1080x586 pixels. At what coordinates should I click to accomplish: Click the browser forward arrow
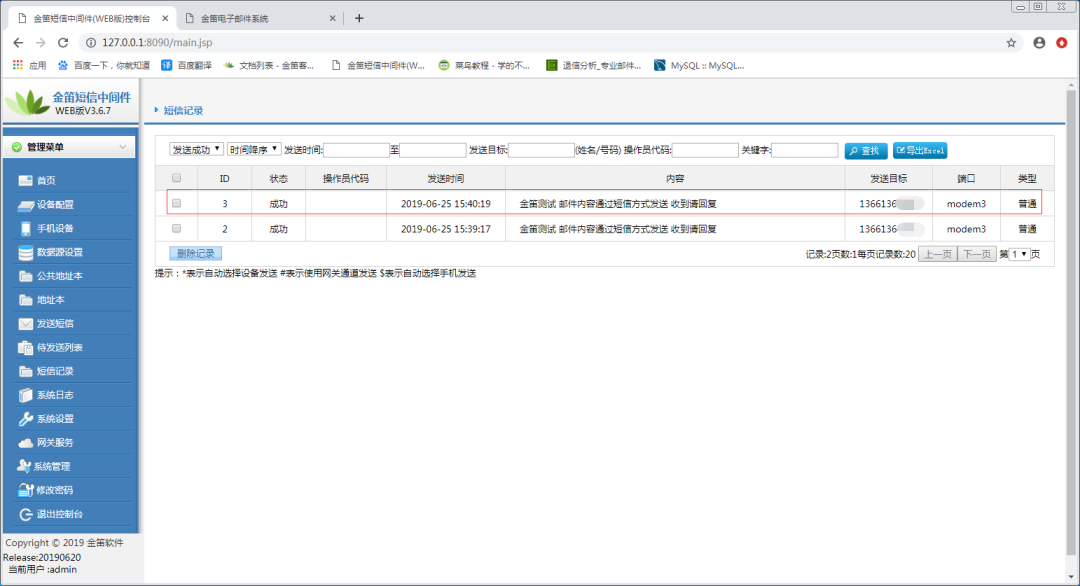(x=41, y=43)
